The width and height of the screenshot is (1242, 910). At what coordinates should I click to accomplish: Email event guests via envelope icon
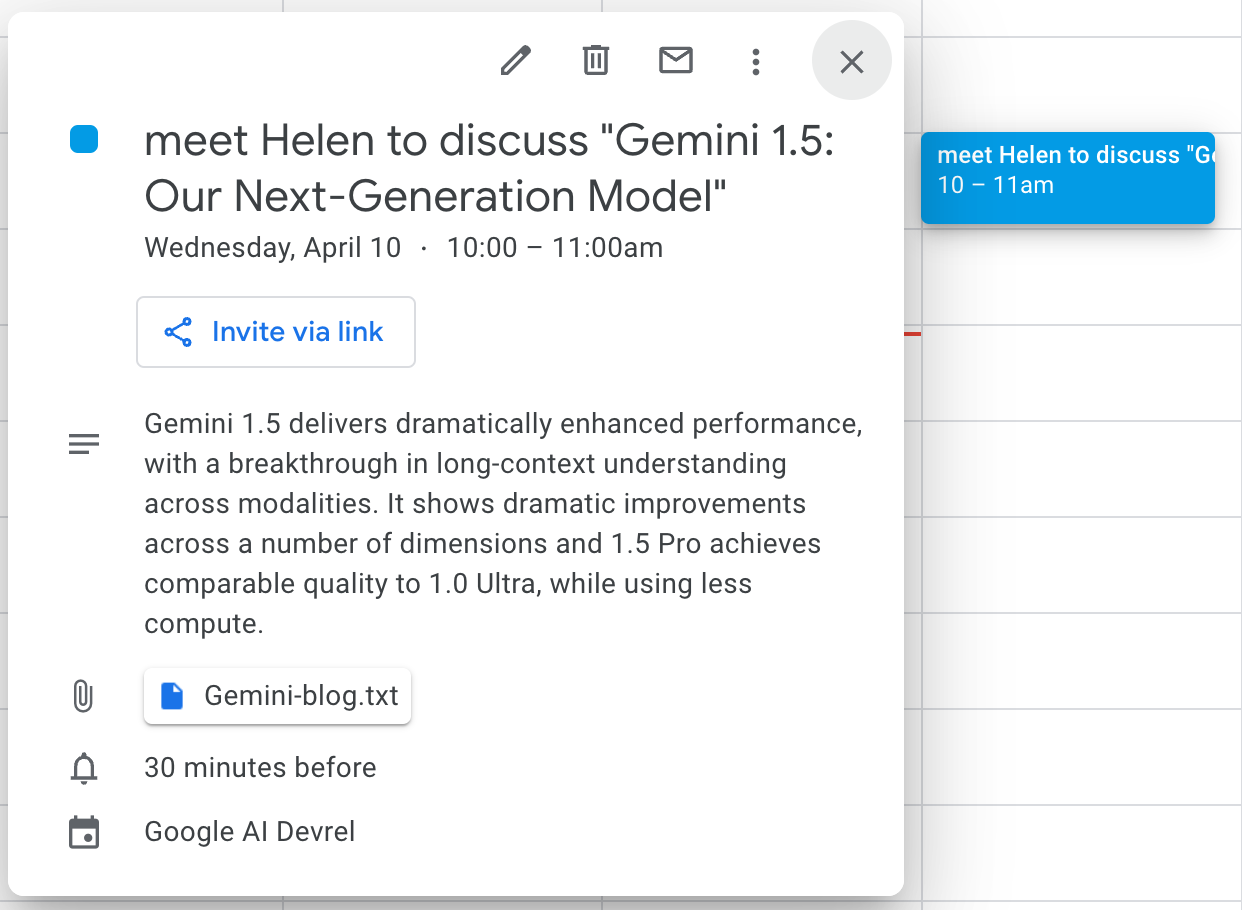pos(676,62)
